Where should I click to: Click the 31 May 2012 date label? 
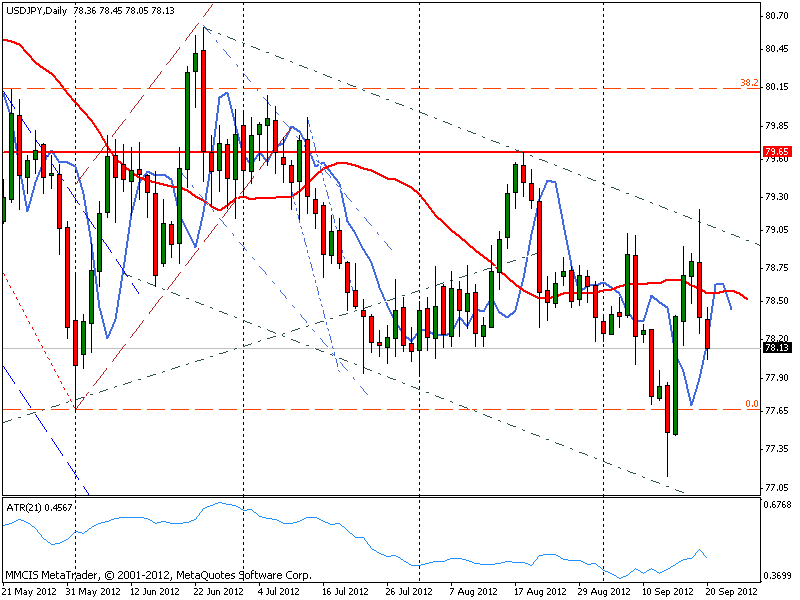pyautogui.click(x=93, y=592)
